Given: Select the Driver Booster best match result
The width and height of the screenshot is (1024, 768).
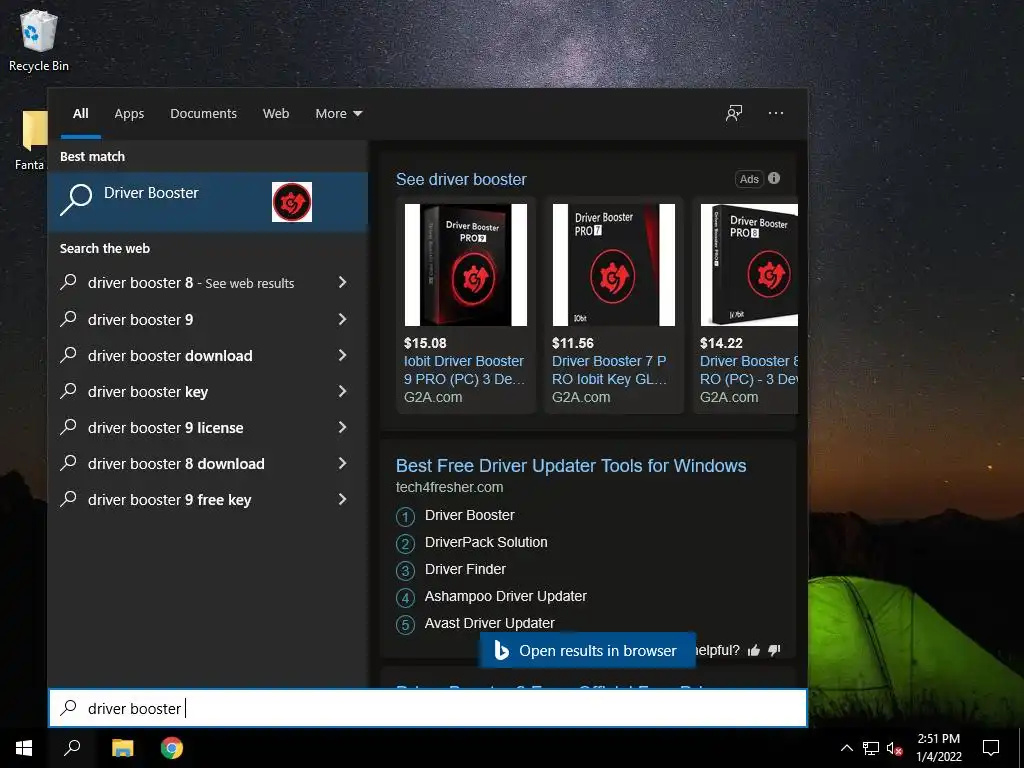Looking at the screenshot, I should [x=208, y=202].
